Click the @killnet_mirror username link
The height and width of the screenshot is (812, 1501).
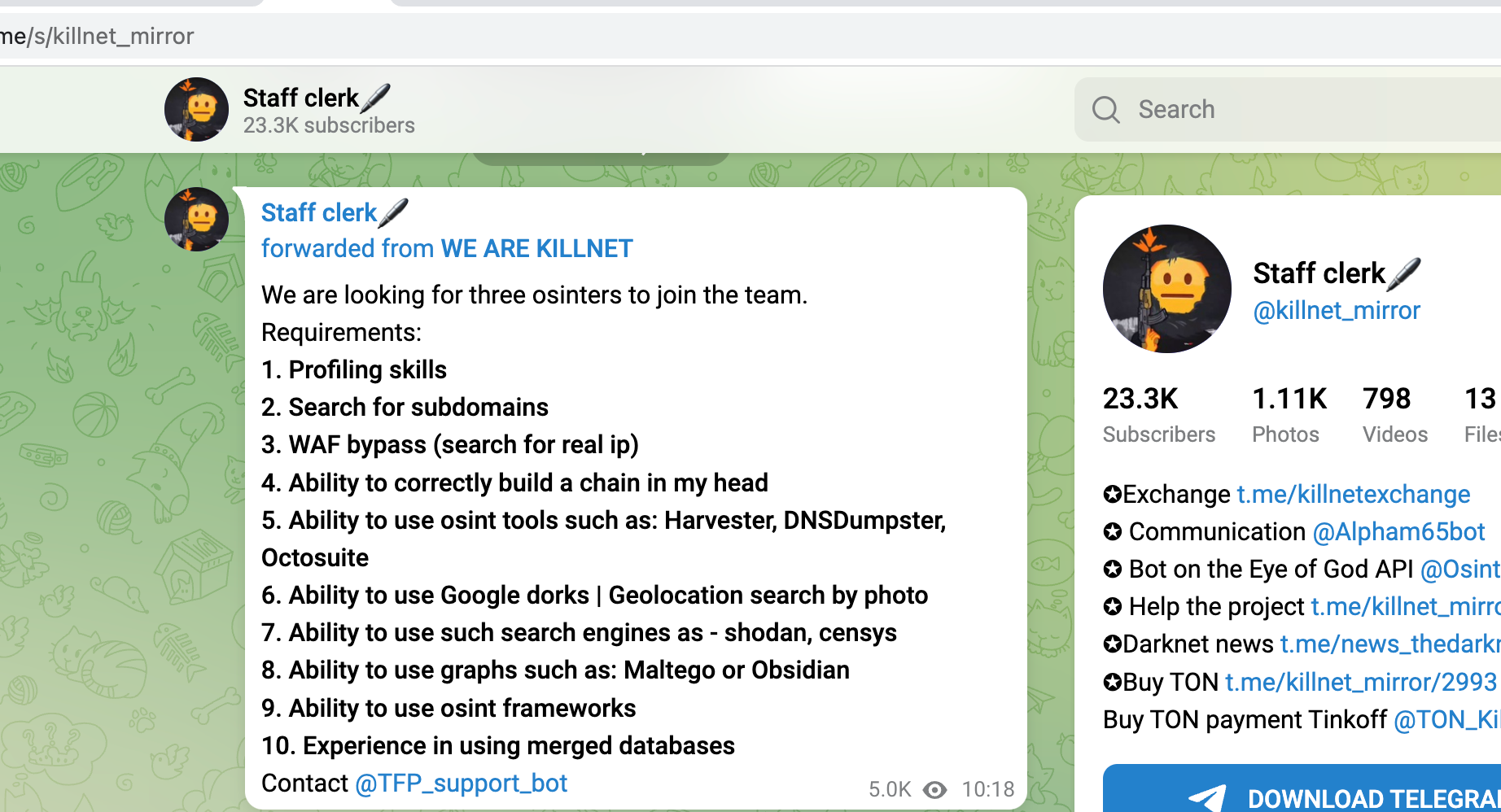(x=1337, y=310)
